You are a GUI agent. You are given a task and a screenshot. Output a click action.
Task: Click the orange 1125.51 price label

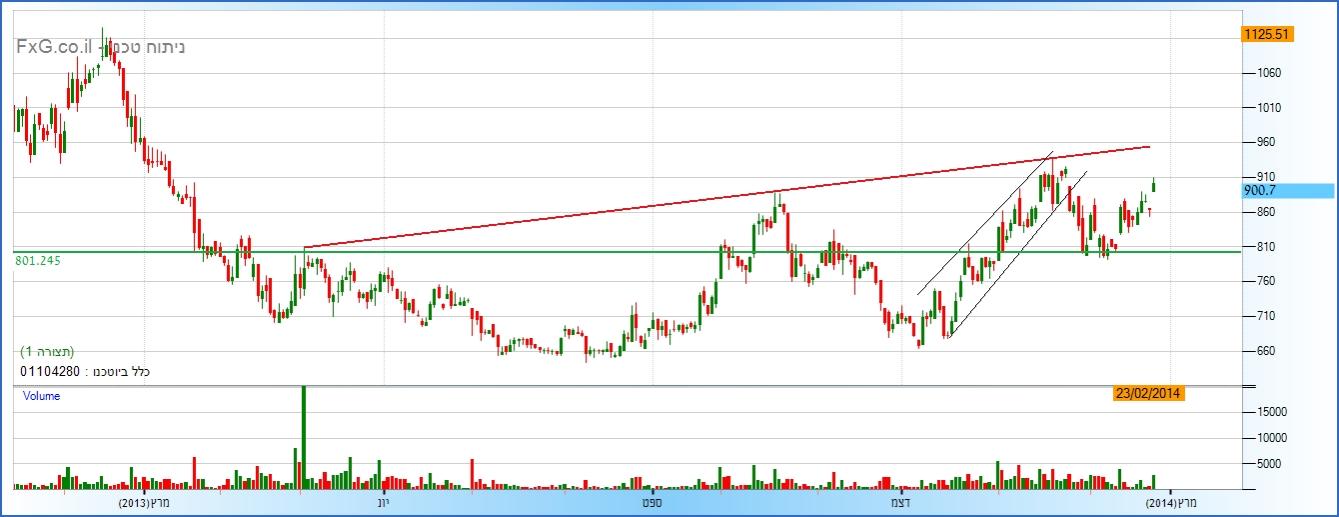pos(1267,34)
